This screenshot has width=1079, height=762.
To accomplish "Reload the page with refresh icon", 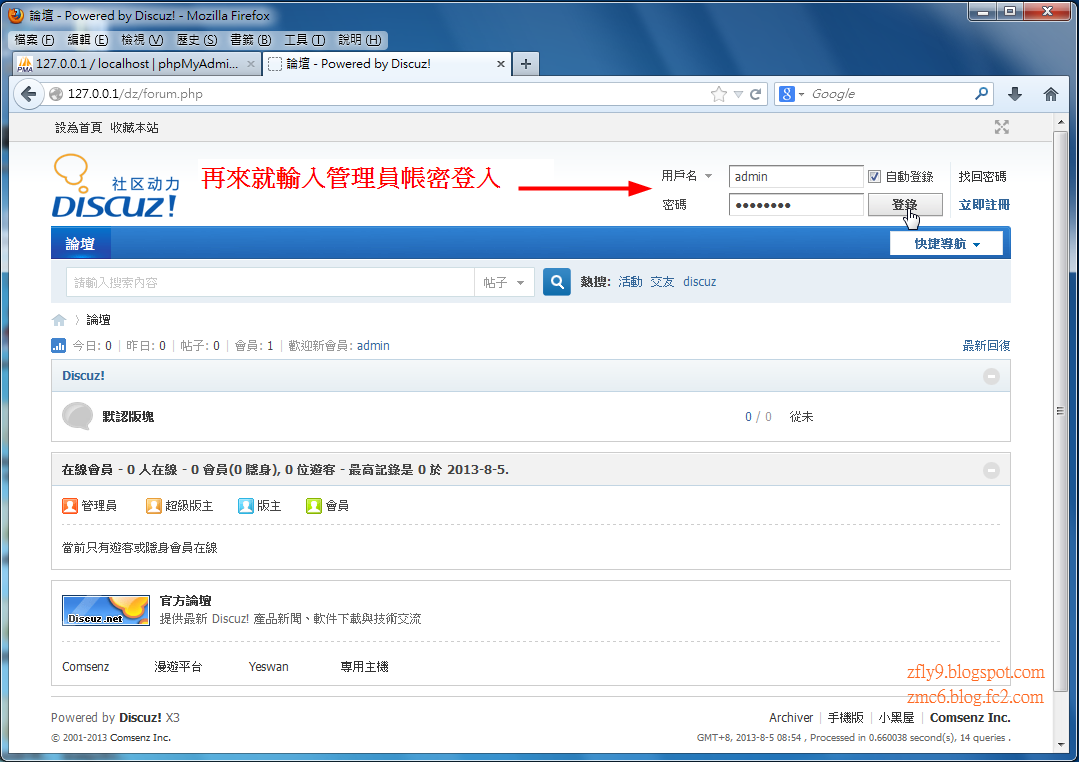I will [x=756, y=94].
